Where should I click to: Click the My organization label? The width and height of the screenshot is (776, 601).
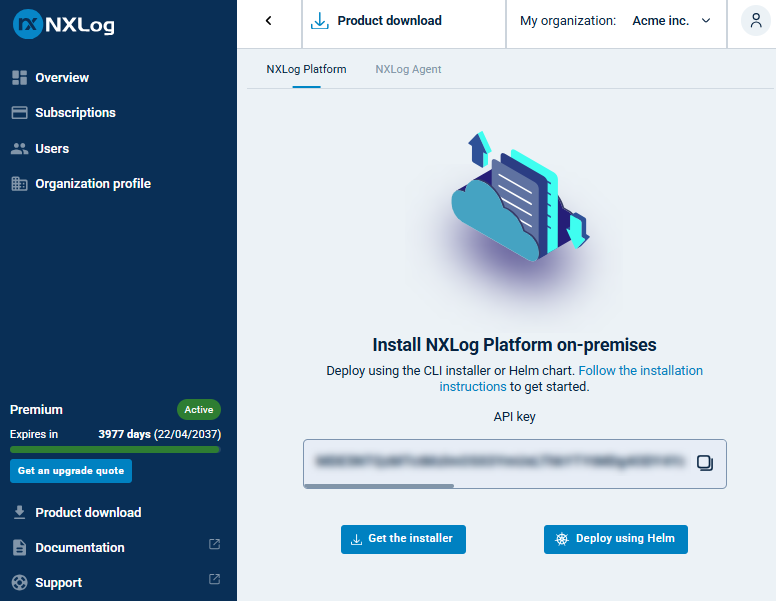[x=568, y=21]
